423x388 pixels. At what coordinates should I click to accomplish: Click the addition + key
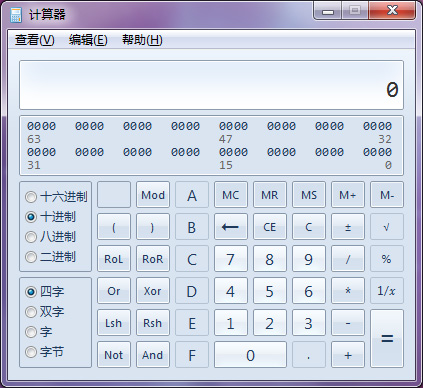pos(348,355)
